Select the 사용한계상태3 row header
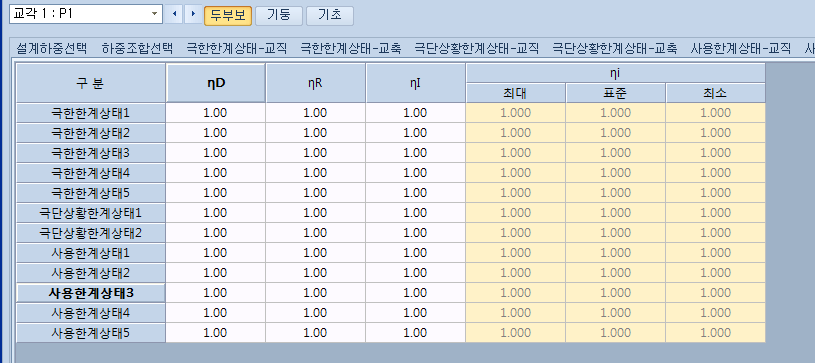 [x=91, y=293]
